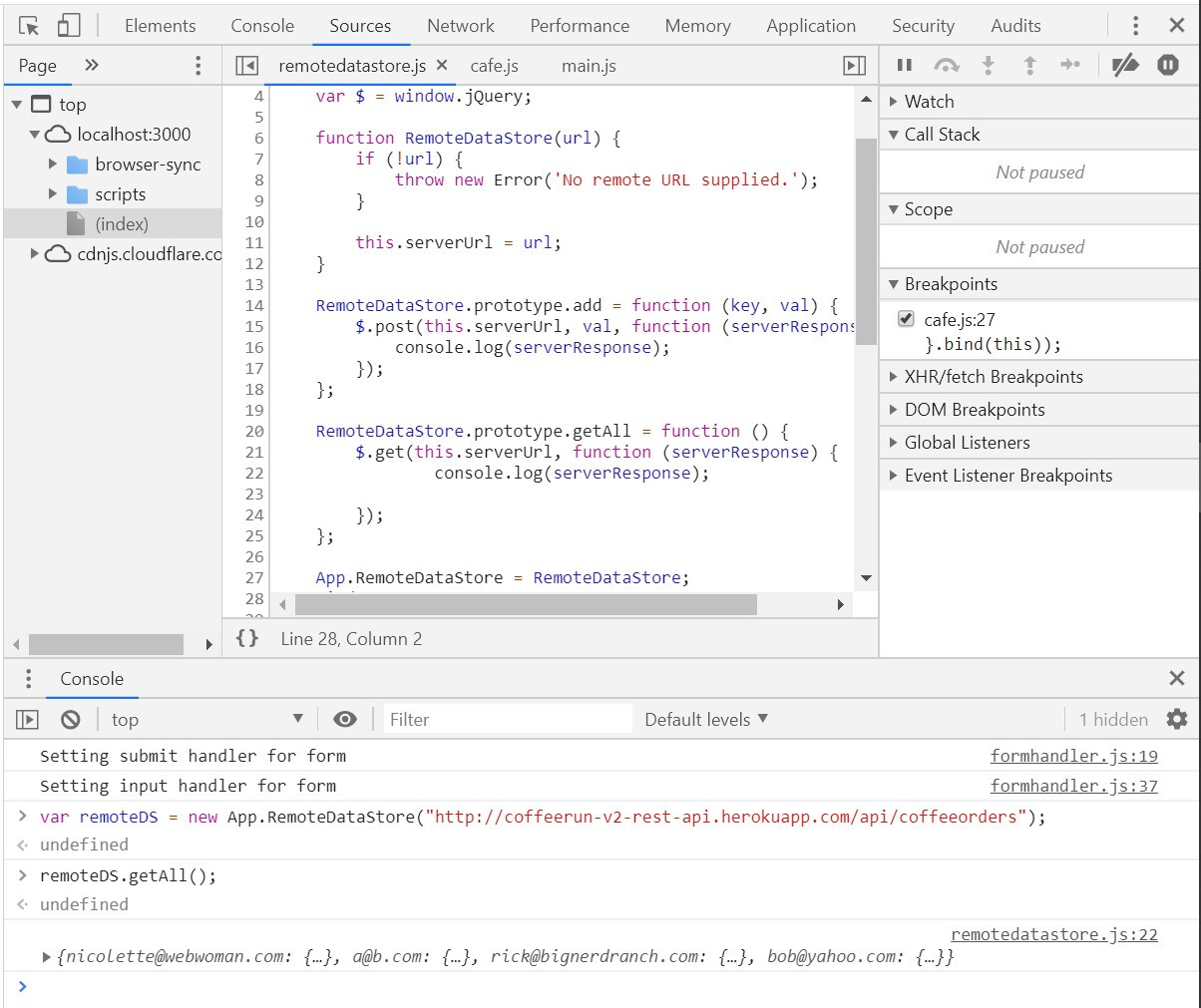Screen dimensions: 1201x1008
Task: Click the pause script execution button
Action: coord(905,66)
